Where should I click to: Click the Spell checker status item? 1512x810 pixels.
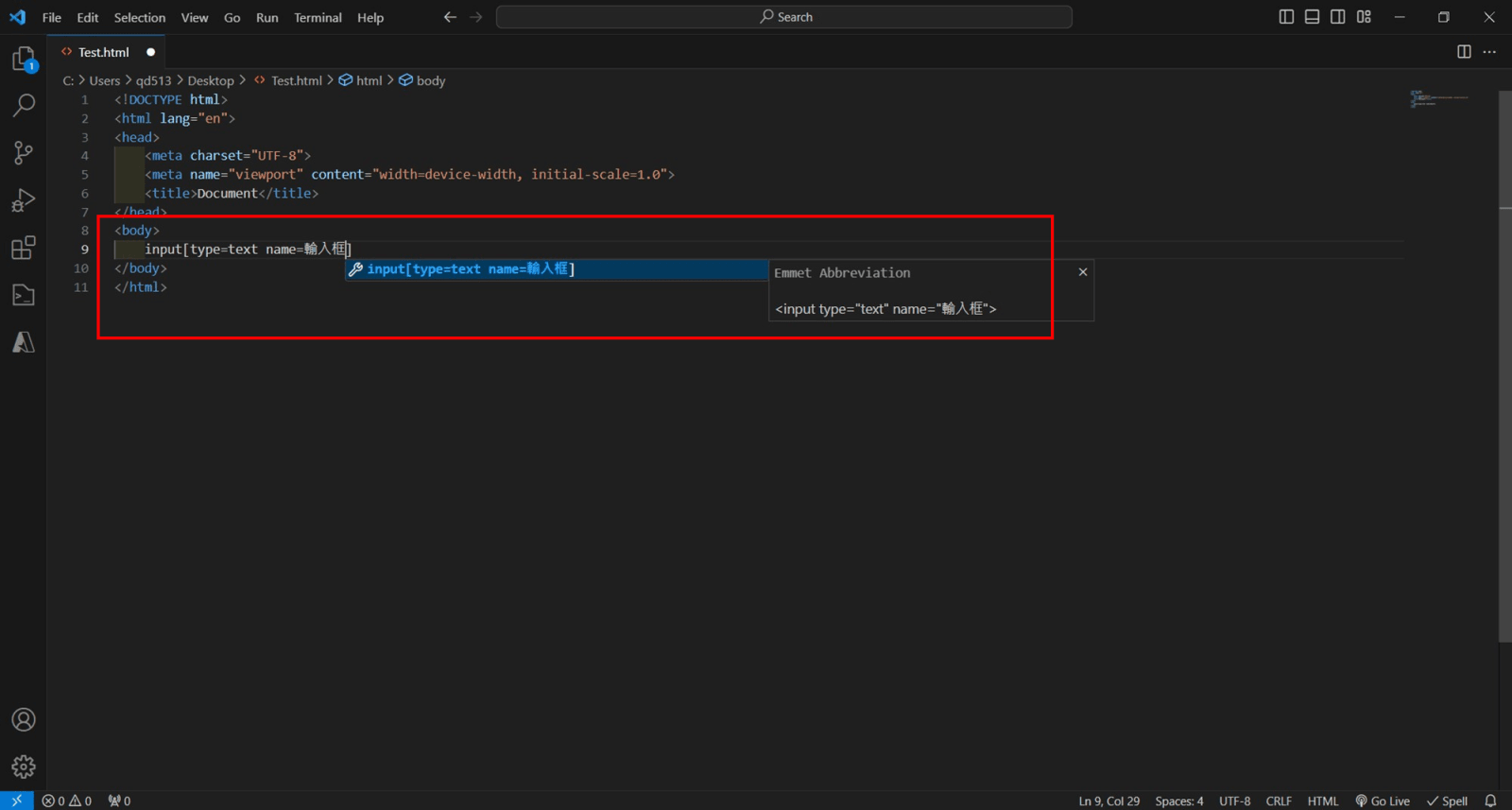tap(1447, 801)
